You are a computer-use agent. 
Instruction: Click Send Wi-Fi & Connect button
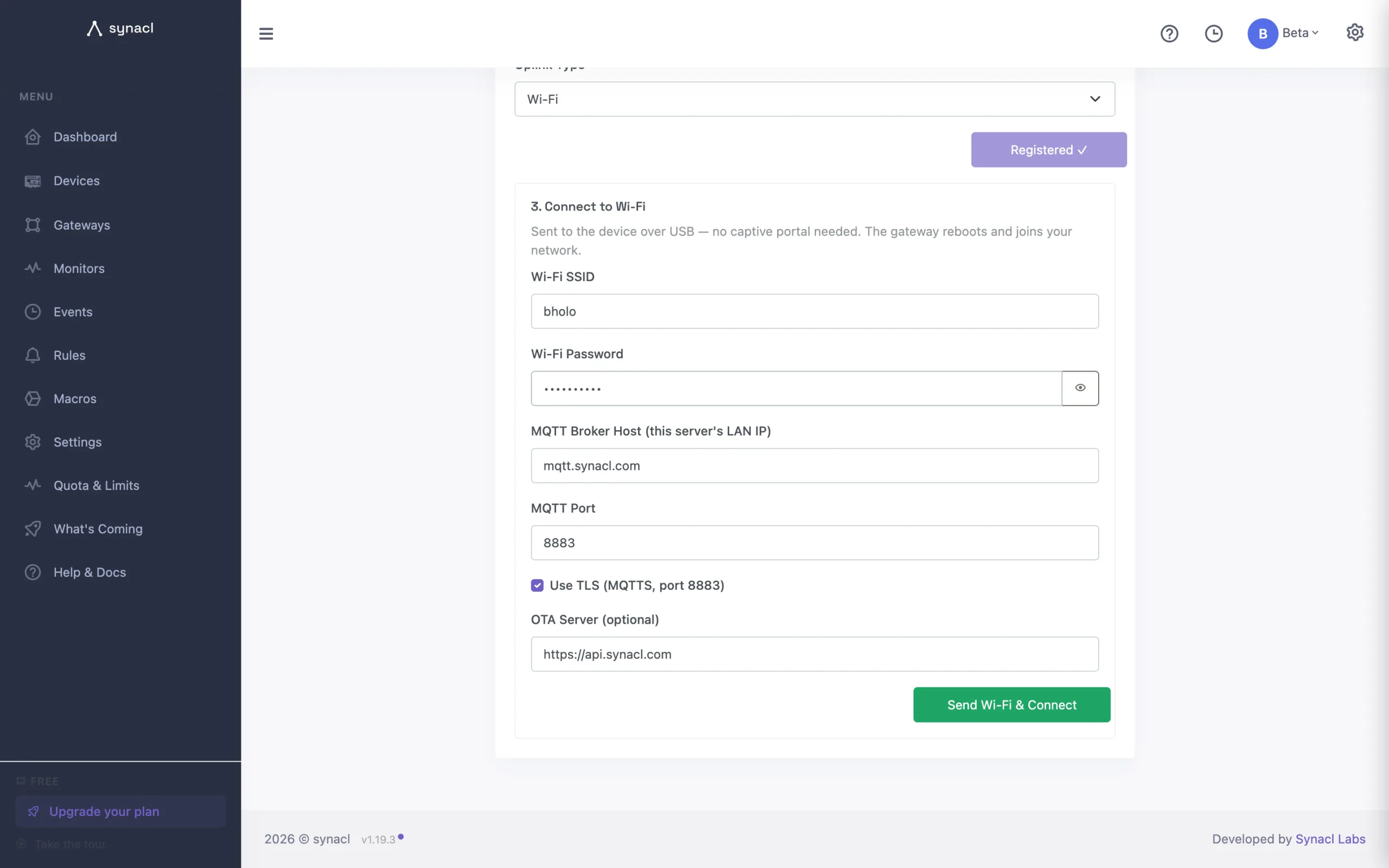point(1011,704)
